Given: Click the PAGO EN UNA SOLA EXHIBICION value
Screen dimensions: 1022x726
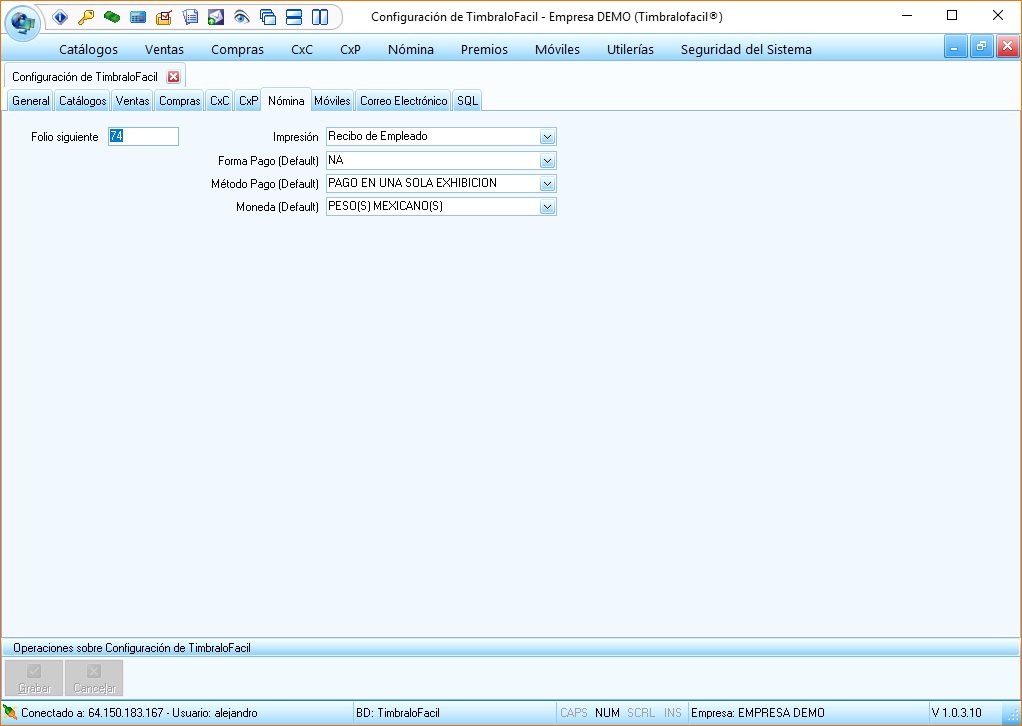Looking at the screenshot, I should tap(413, 183).
